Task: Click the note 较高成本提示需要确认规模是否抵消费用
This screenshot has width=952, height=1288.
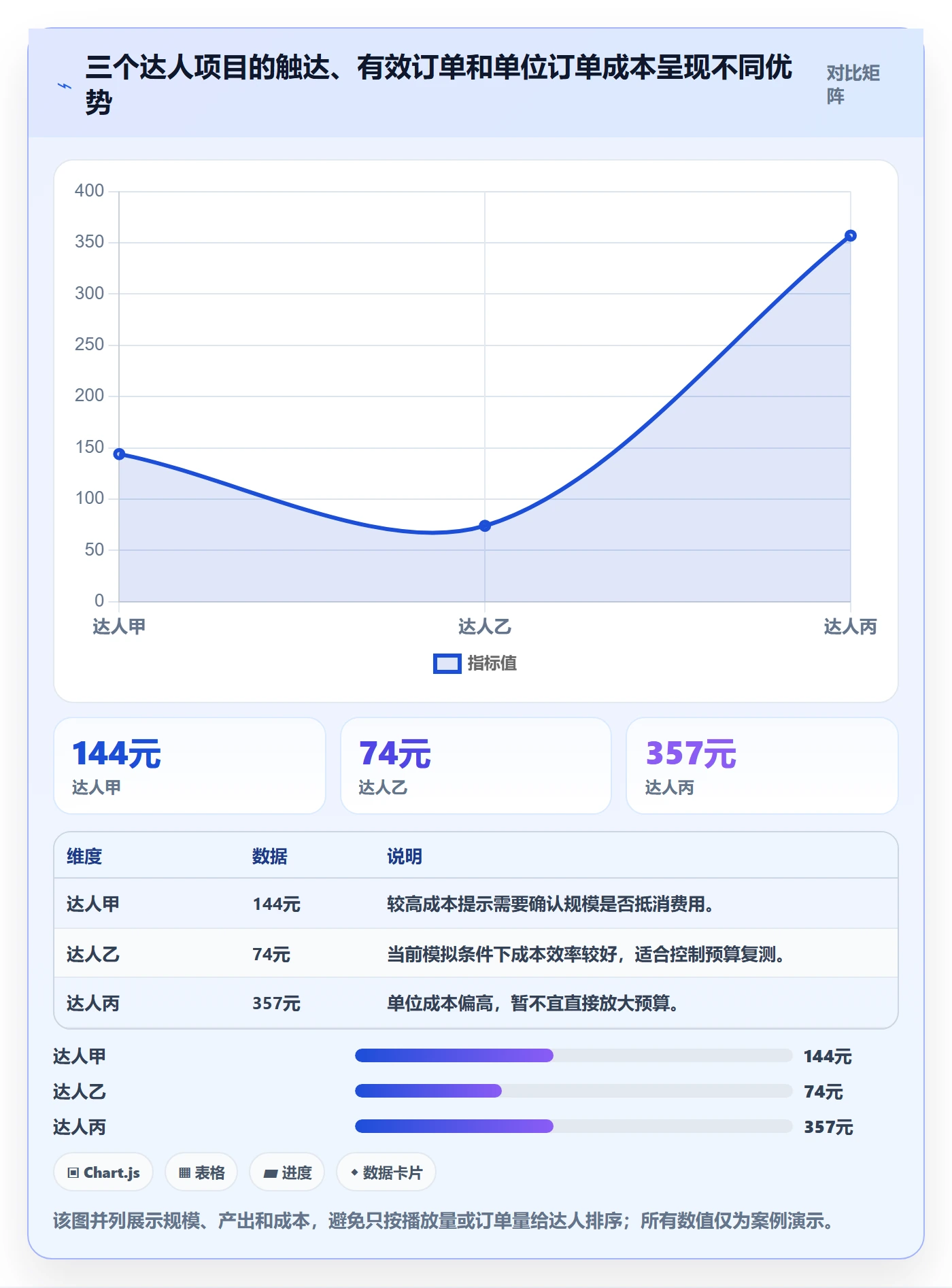Action: click(x=550, y=904)
